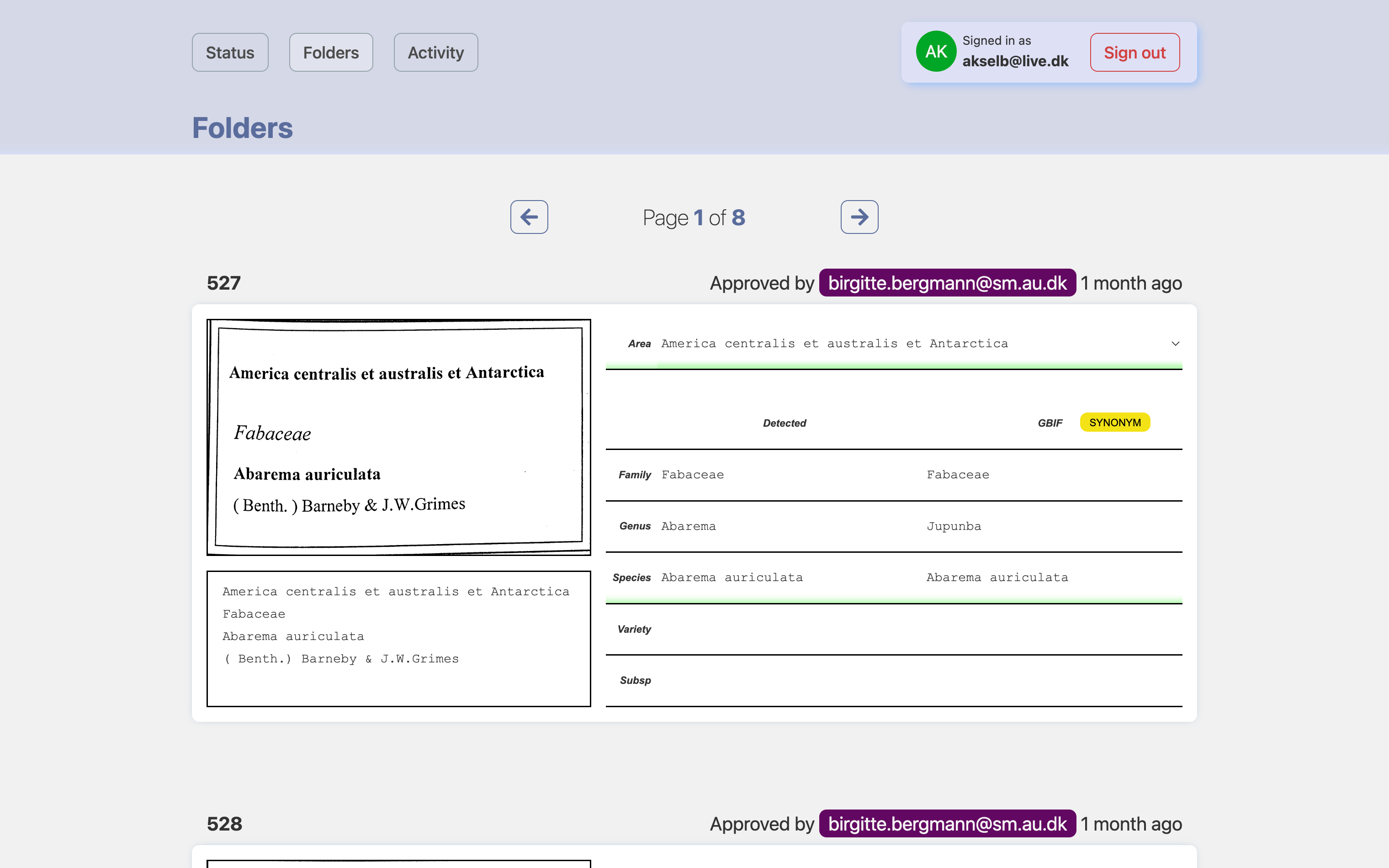Click folder number 527 heading
1389x868 pixels.
(224, 282)
